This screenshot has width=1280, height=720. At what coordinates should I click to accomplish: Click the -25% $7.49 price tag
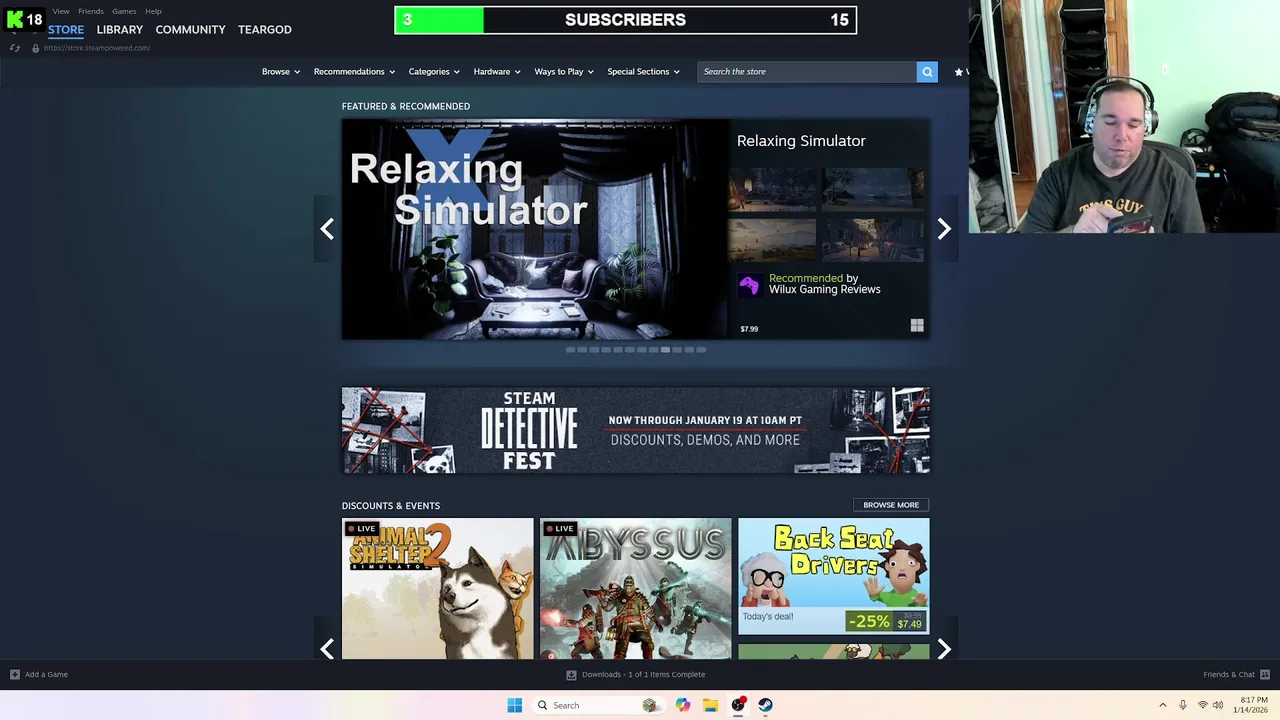886,621
